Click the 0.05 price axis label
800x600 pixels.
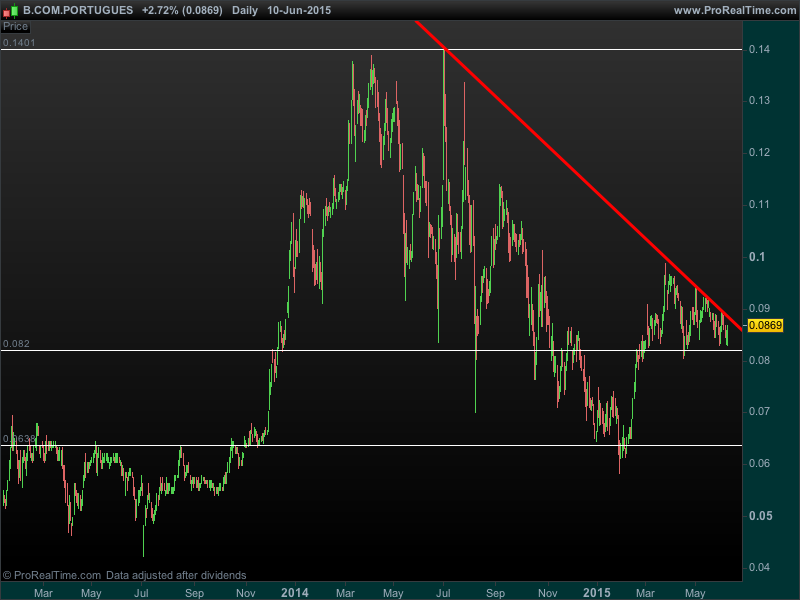760,515
